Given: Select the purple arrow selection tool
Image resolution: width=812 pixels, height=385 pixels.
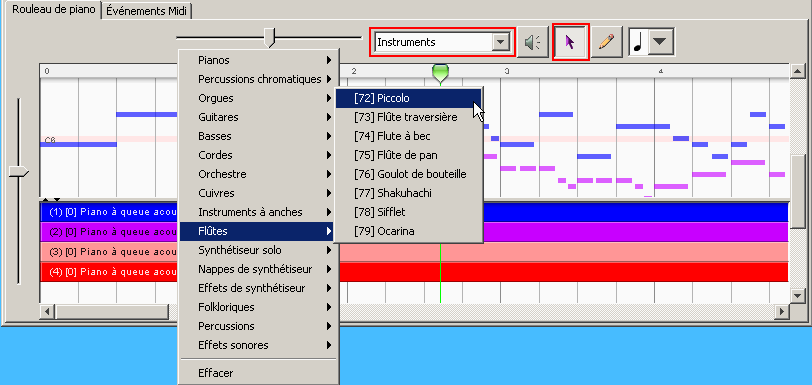Looking at the screenshot, I should [x=571, y=42].
